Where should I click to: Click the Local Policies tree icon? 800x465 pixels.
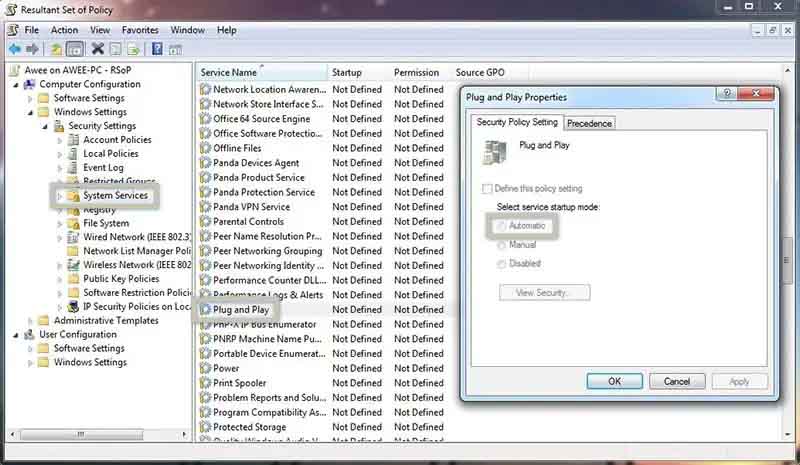(x=73, y=153)
